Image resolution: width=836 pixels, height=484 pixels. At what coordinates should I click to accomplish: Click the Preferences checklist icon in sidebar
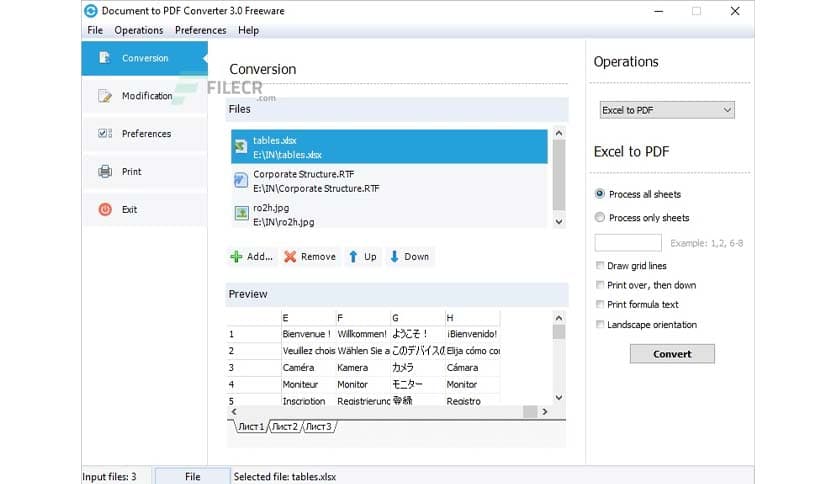click(105, 133)
